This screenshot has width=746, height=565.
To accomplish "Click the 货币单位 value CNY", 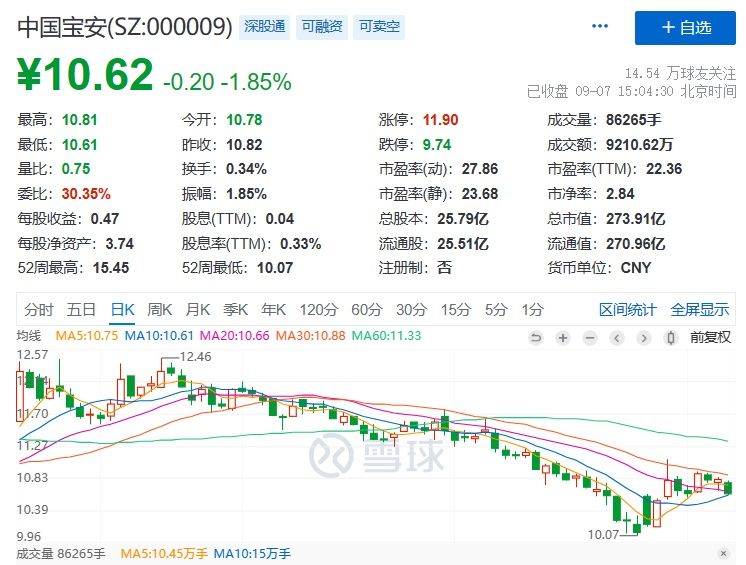I will tap(636, 268).
